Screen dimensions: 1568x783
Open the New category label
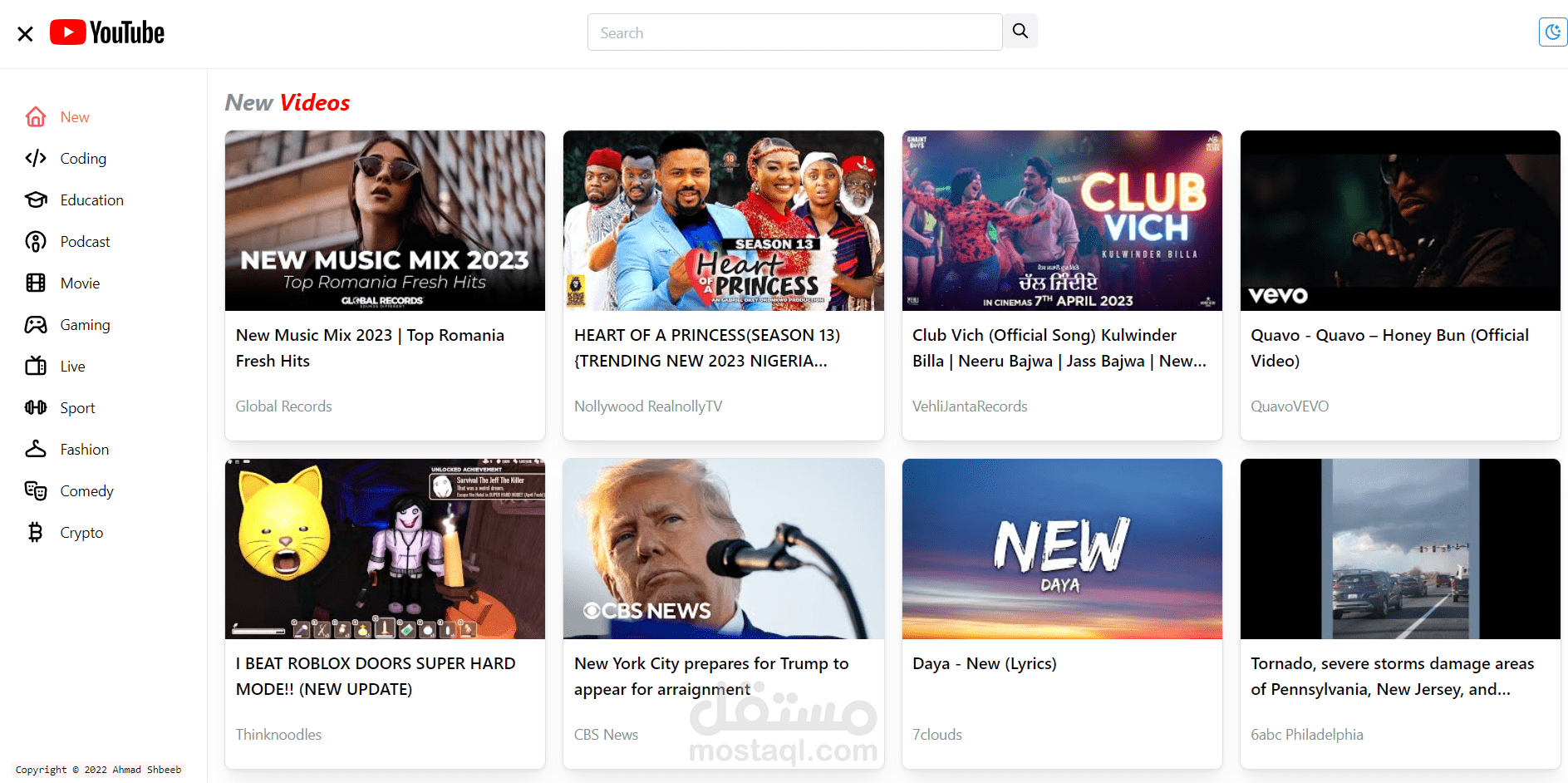pos(75,117)
